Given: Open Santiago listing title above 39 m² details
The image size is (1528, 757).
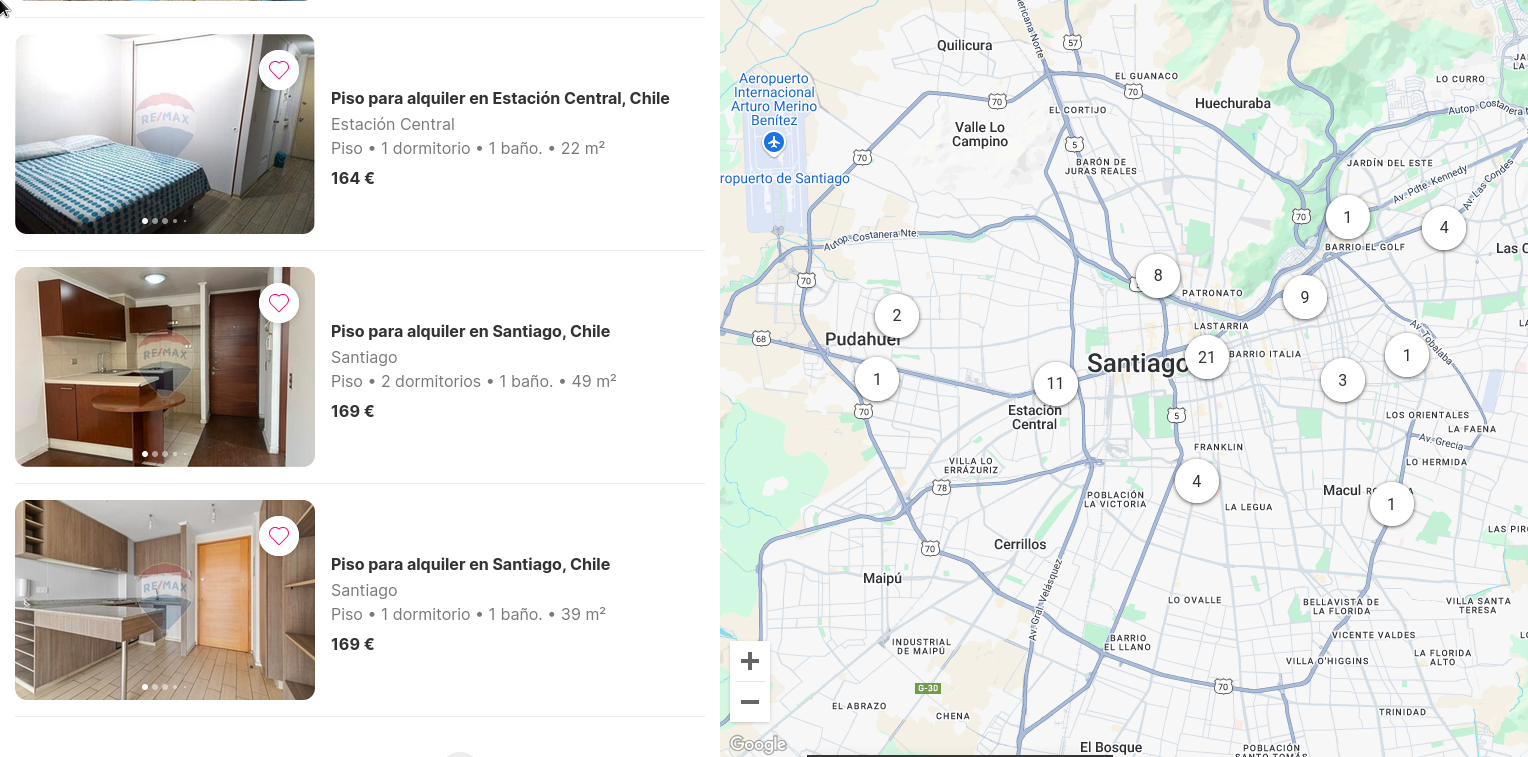Looking at the screenshot, I should click(470, 564).
